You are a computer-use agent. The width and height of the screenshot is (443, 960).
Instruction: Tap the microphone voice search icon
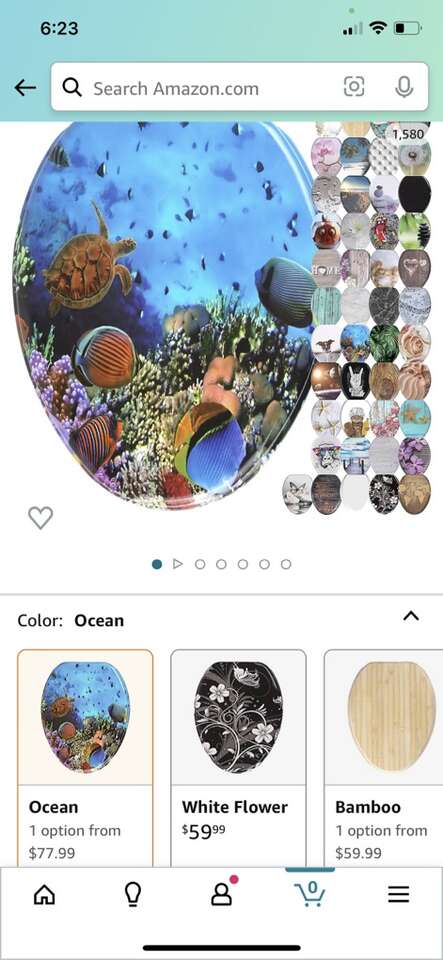click(x=404, y=87)
